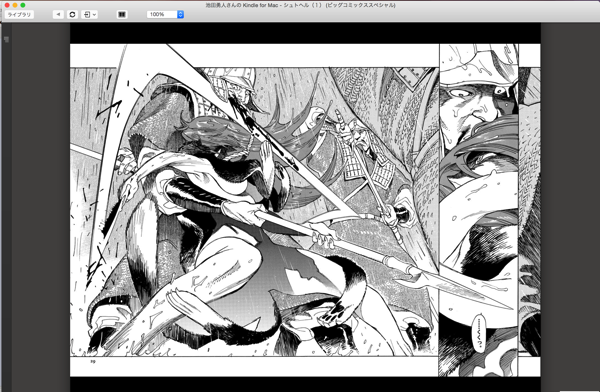Click the Kindle for Mac window title

(x=300, y=5)
